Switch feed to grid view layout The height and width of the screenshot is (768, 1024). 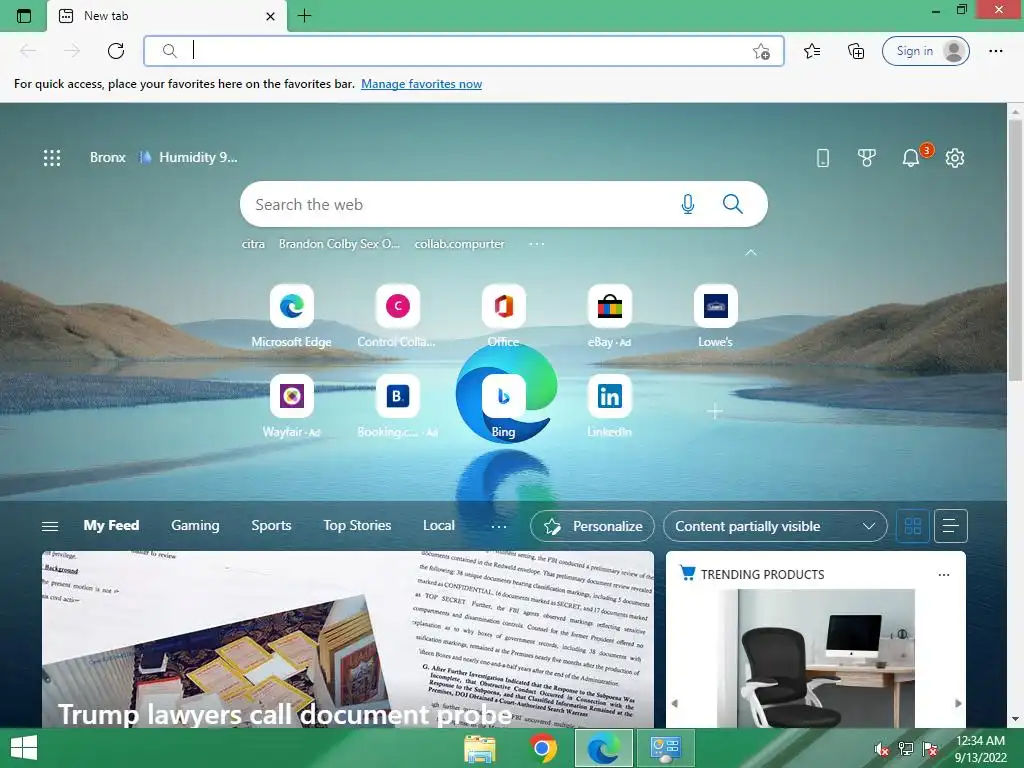point(913,526)
